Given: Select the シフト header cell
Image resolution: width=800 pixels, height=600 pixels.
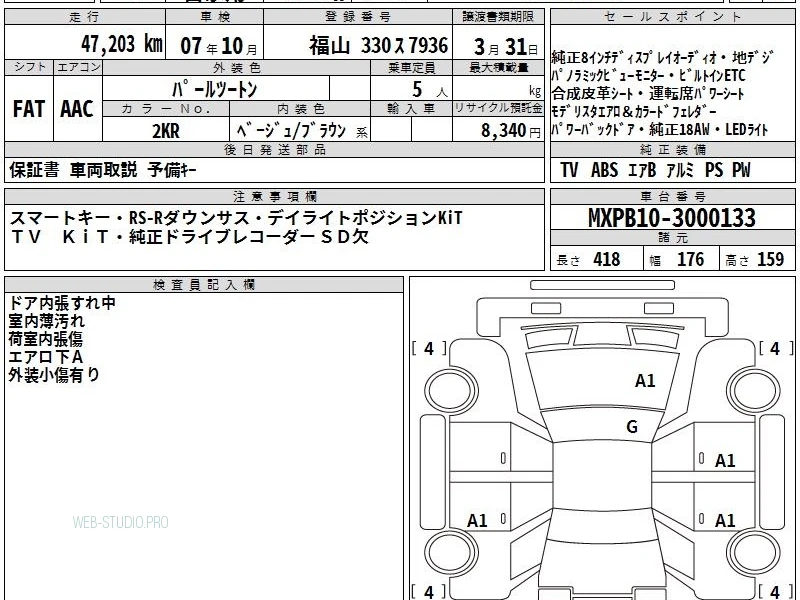Looking at the screenshot, I should tap(29, 67).
